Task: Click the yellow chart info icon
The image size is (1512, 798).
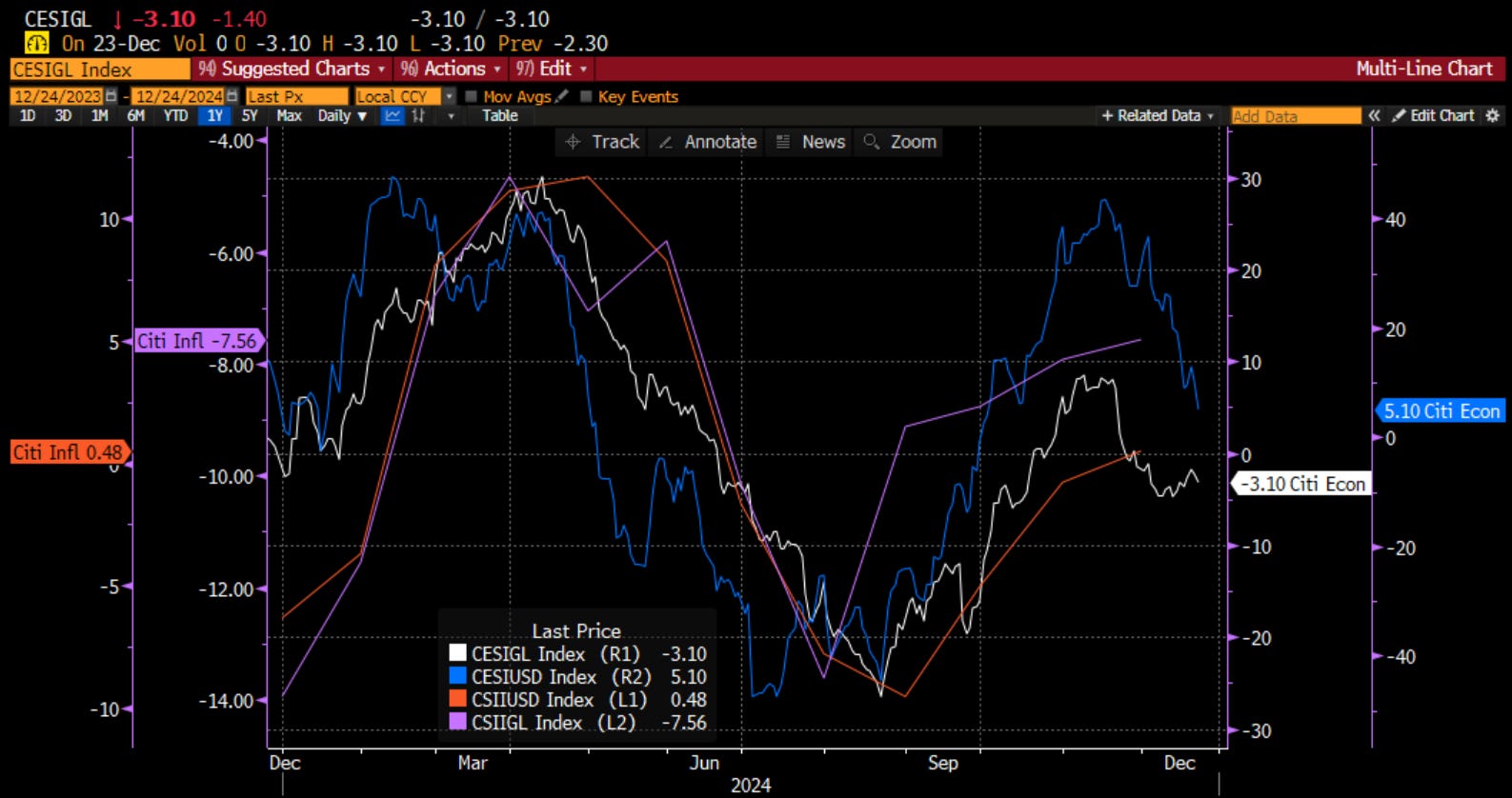Action: pos(36,43)
